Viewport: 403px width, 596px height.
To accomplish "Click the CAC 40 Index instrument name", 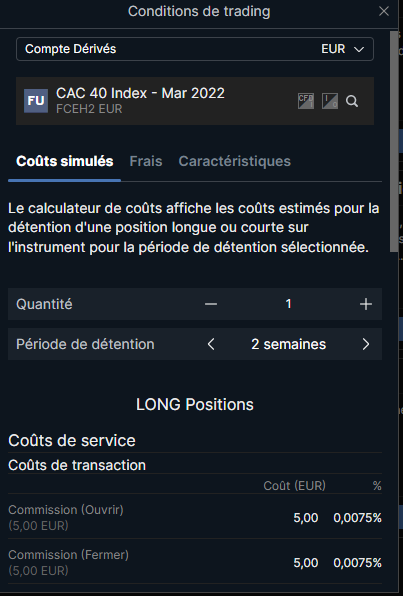I will pyautogui.click(x=140, y=93).
